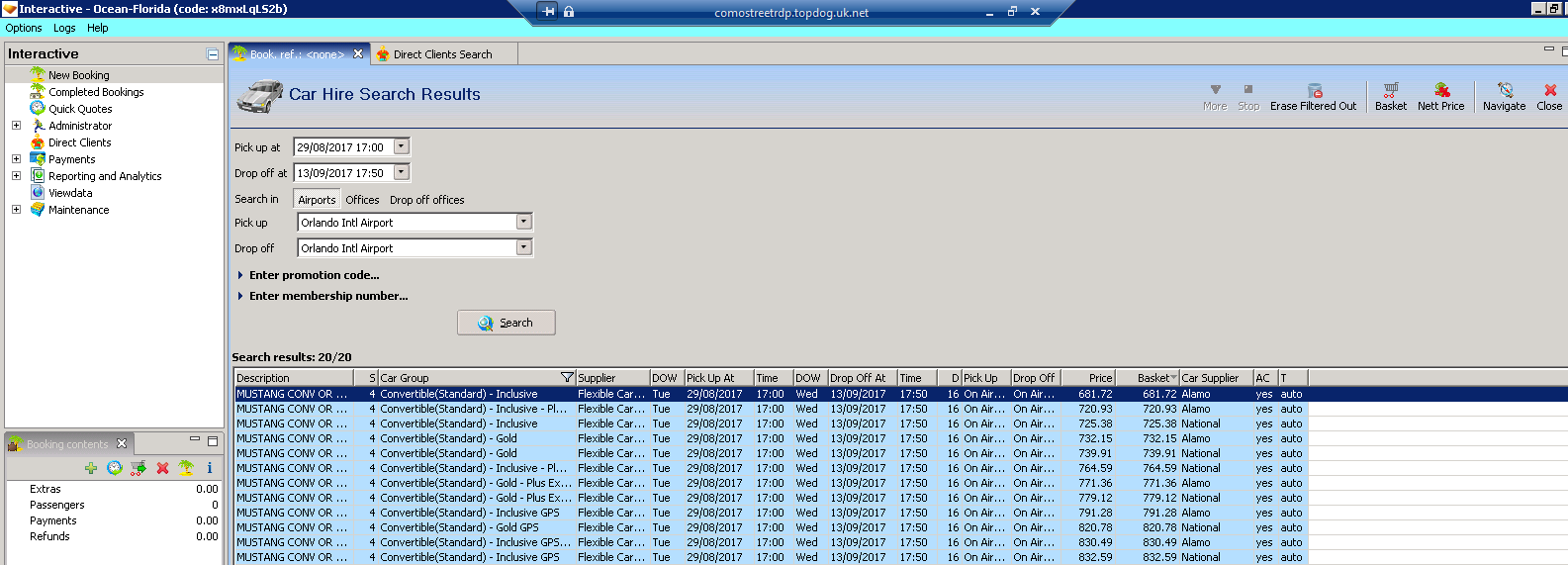Sort results by Description column header
This screenshot has width=1568, height=565.
click(293, 377)
